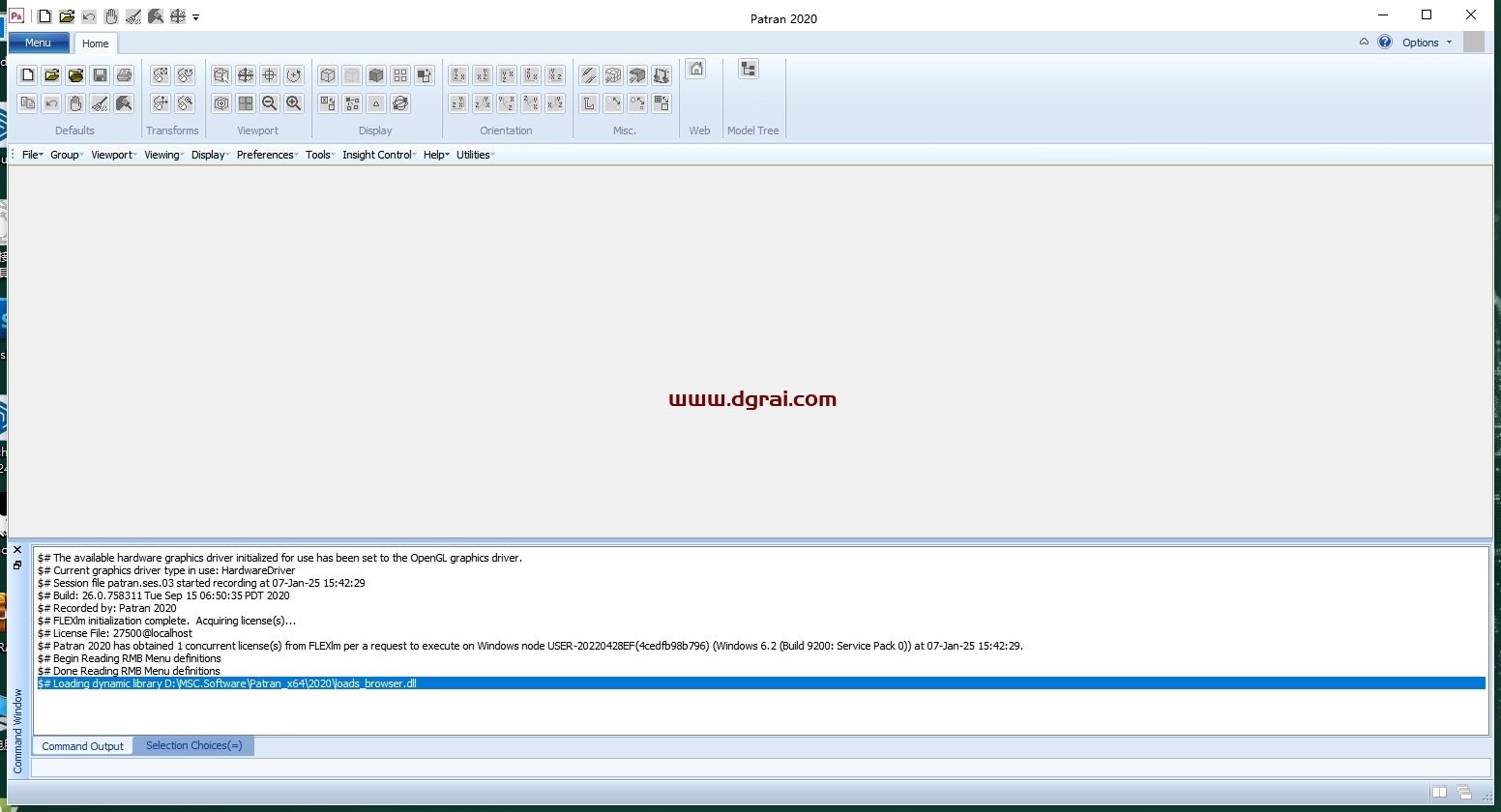Click the Save diskette icon in Defaults group
Screen dimensions: 1501x812
(100, 75)
